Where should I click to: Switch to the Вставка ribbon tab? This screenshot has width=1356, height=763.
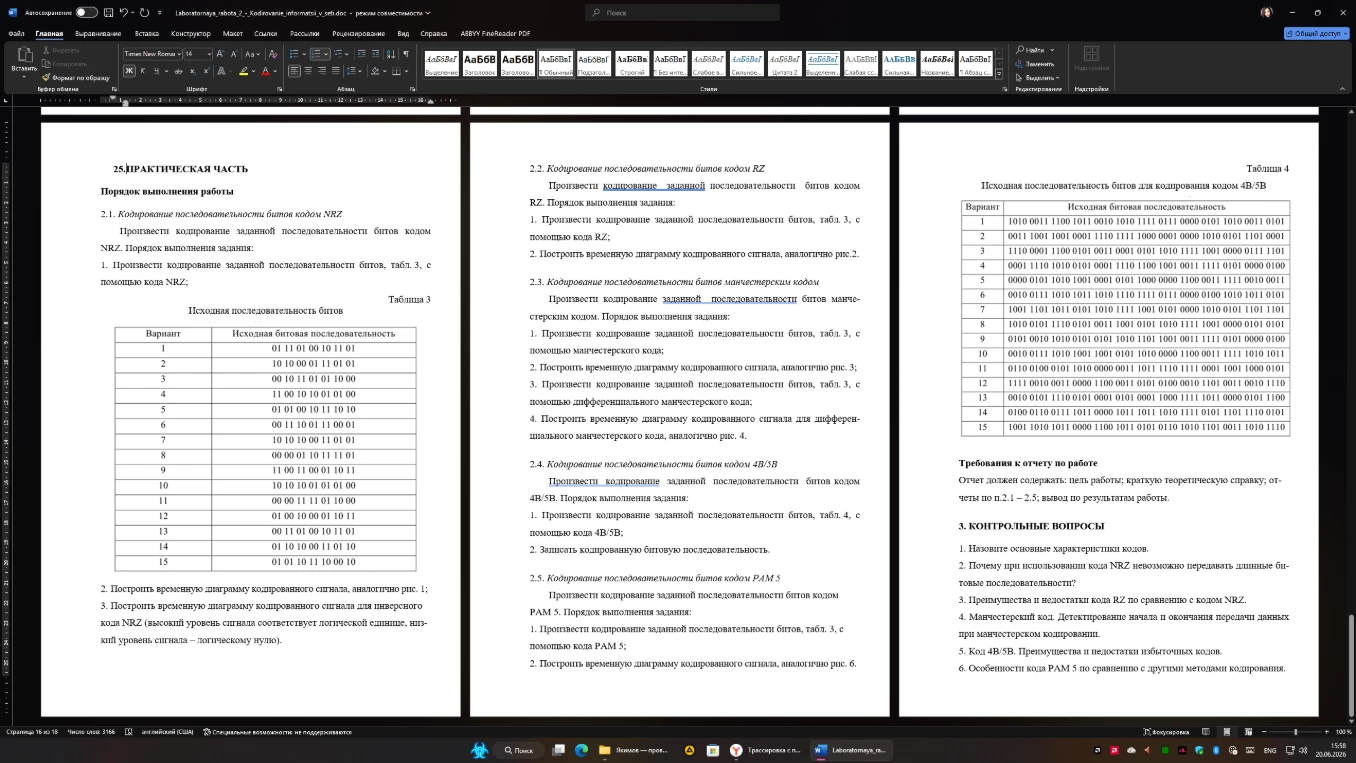coord(147,33)
